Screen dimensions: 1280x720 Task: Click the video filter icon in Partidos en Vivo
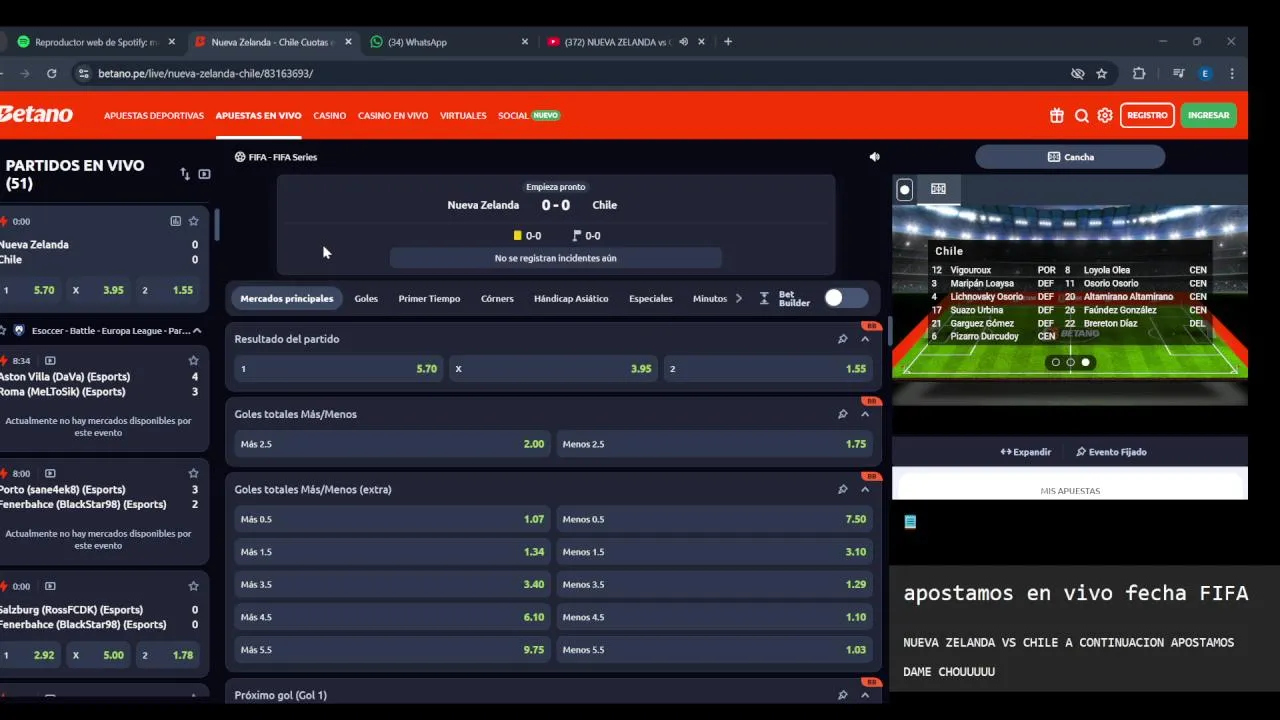click(204, 174)
